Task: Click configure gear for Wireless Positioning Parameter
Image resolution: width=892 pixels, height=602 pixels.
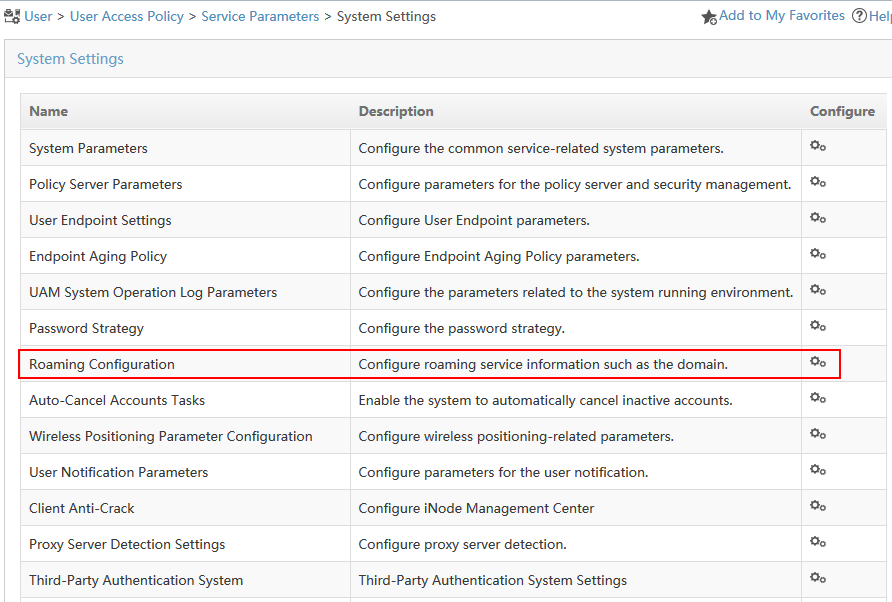Action: pyautogui.click(x=817, y=434)
